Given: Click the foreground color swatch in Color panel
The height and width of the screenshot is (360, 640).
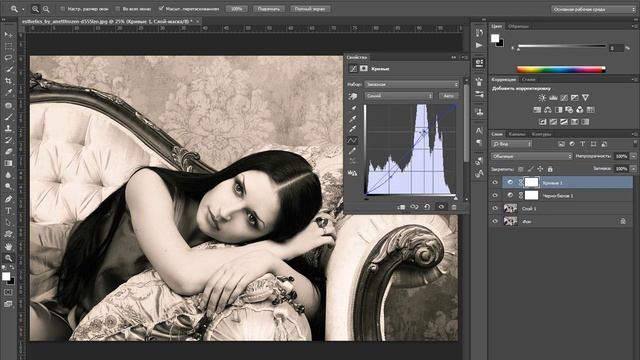Looking at the screenshot, I should (x=495, y=38).
